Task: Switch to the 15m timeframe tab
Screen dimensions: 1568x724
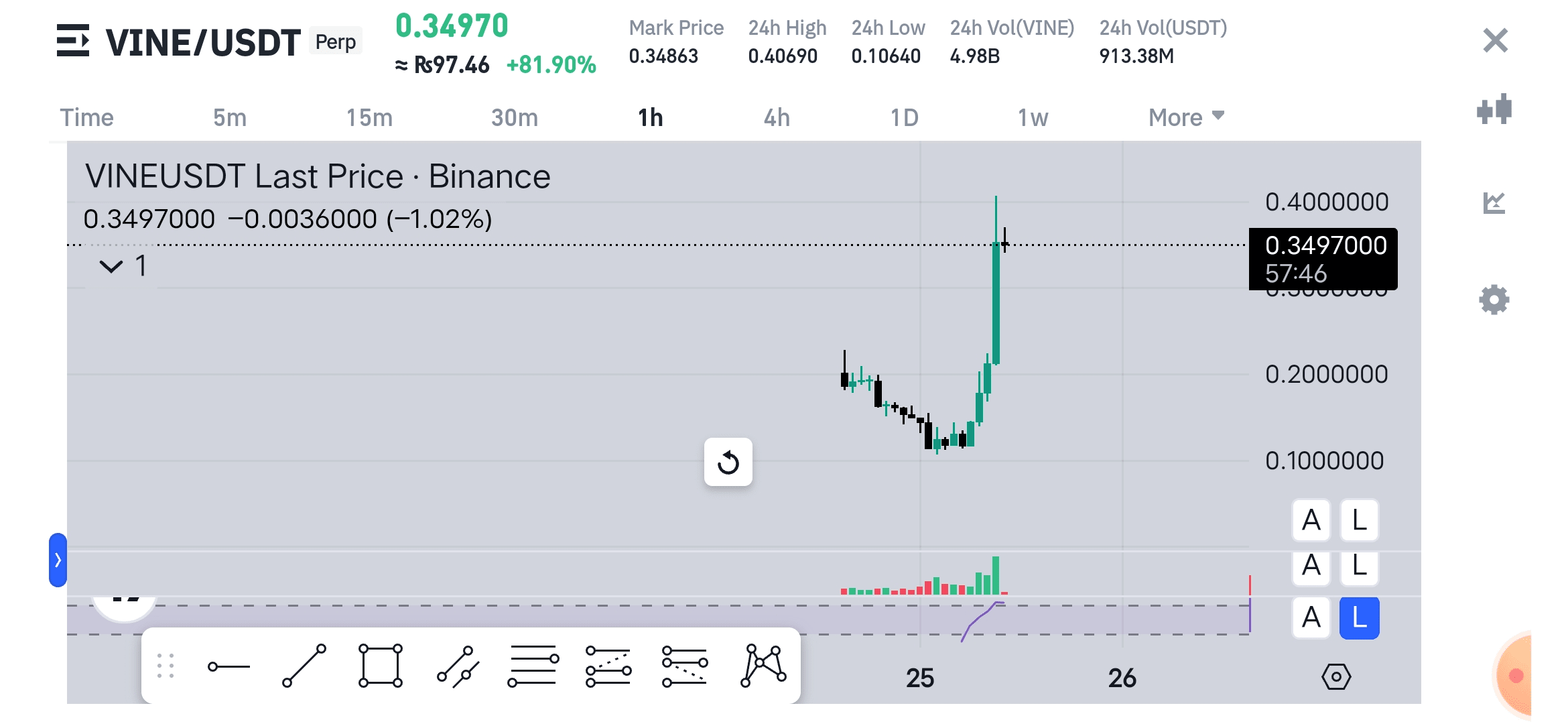Action: [369, 117]
